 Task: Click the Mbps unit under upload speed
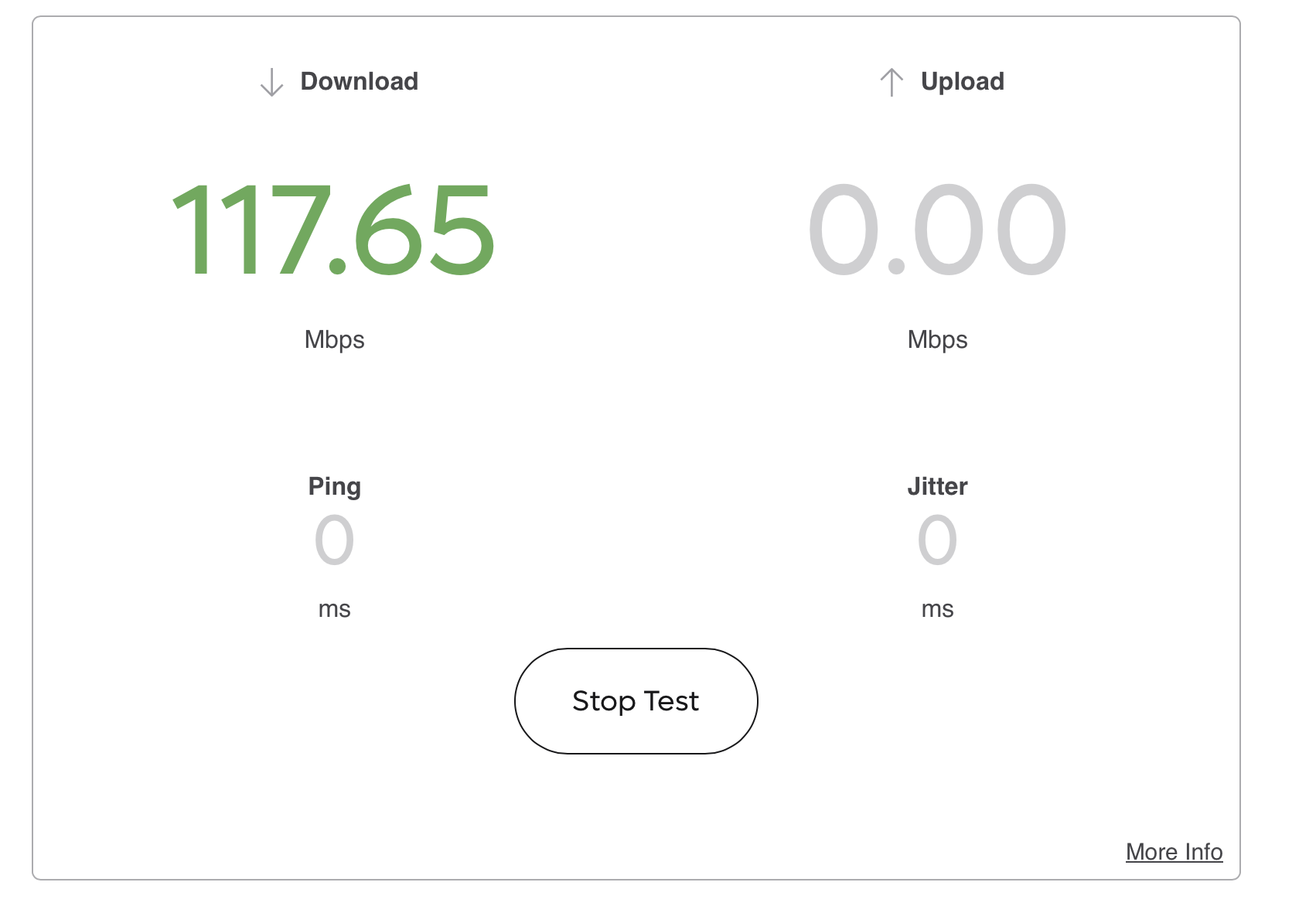click(937, 339)
